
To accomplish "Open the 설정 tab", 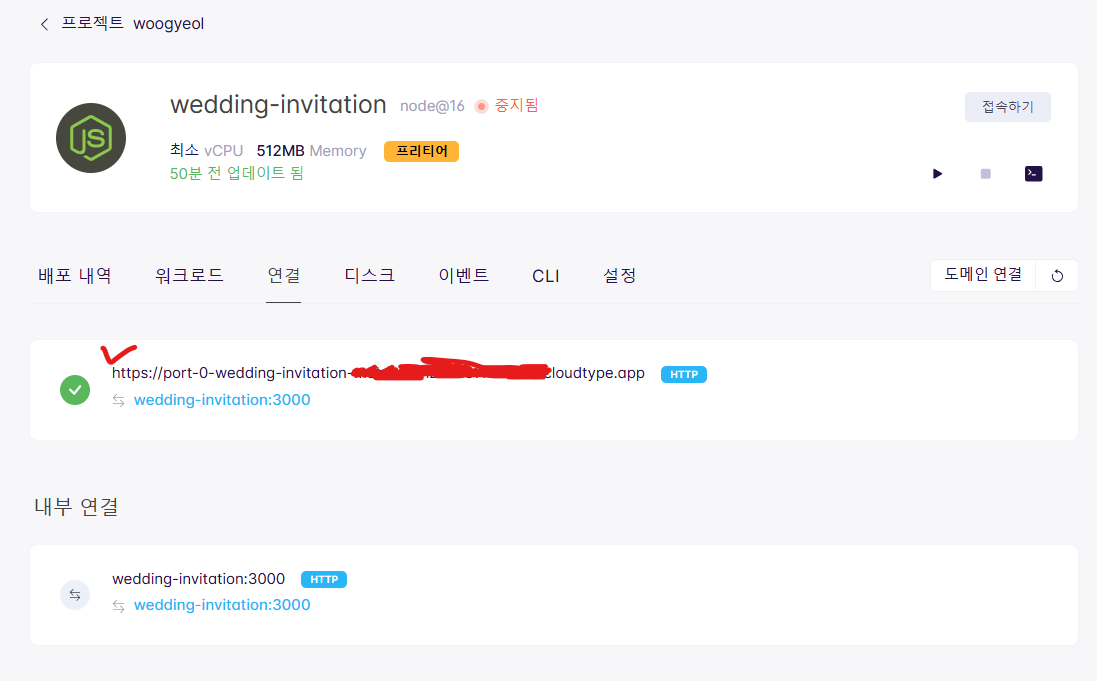I will [619, 276].
